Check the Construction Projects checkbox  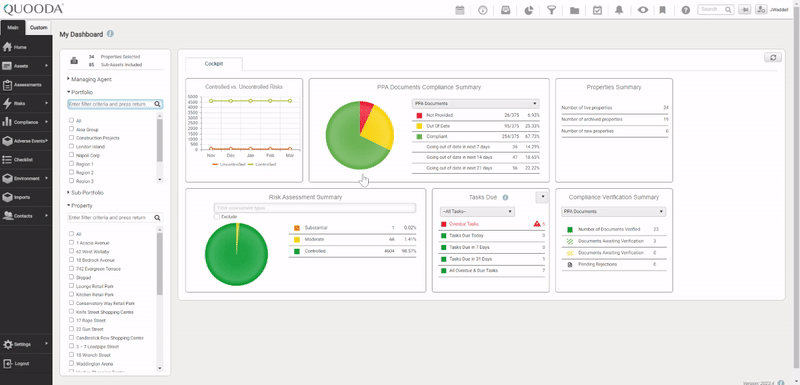pyautogui.click(x=71, y=138)
